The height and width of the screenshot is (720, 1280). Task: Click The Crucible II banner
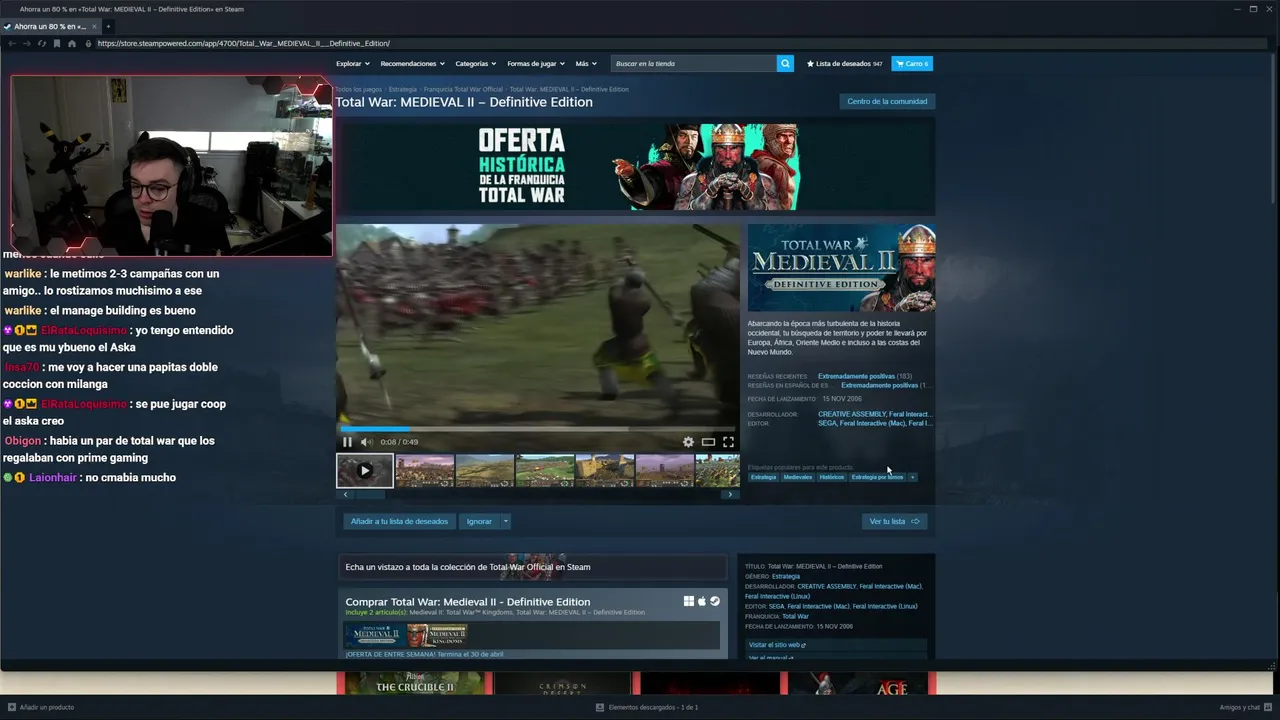(x=414, y=683)
